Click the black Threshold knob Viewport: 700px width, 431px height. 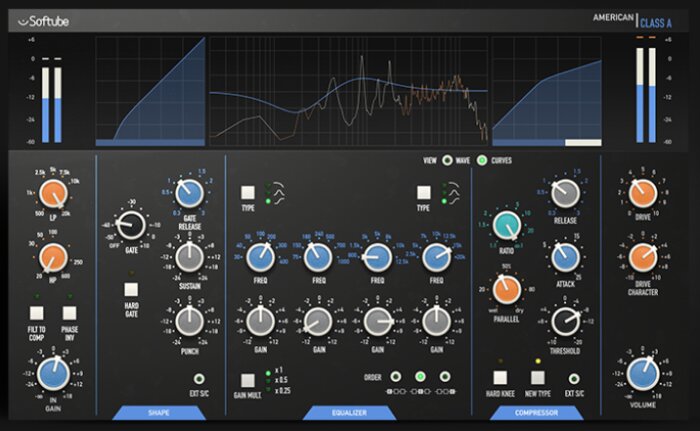[565, 322]
